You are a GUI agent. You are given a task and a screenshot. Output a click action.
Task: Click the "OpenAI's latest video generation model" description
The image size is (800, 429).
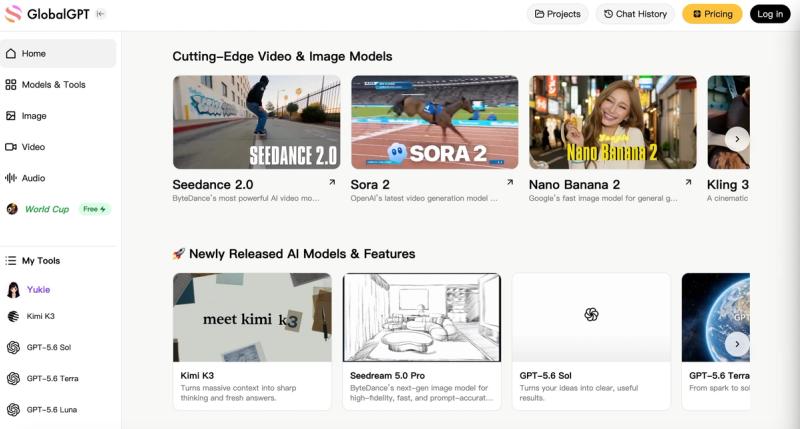(x=424, y=198)
